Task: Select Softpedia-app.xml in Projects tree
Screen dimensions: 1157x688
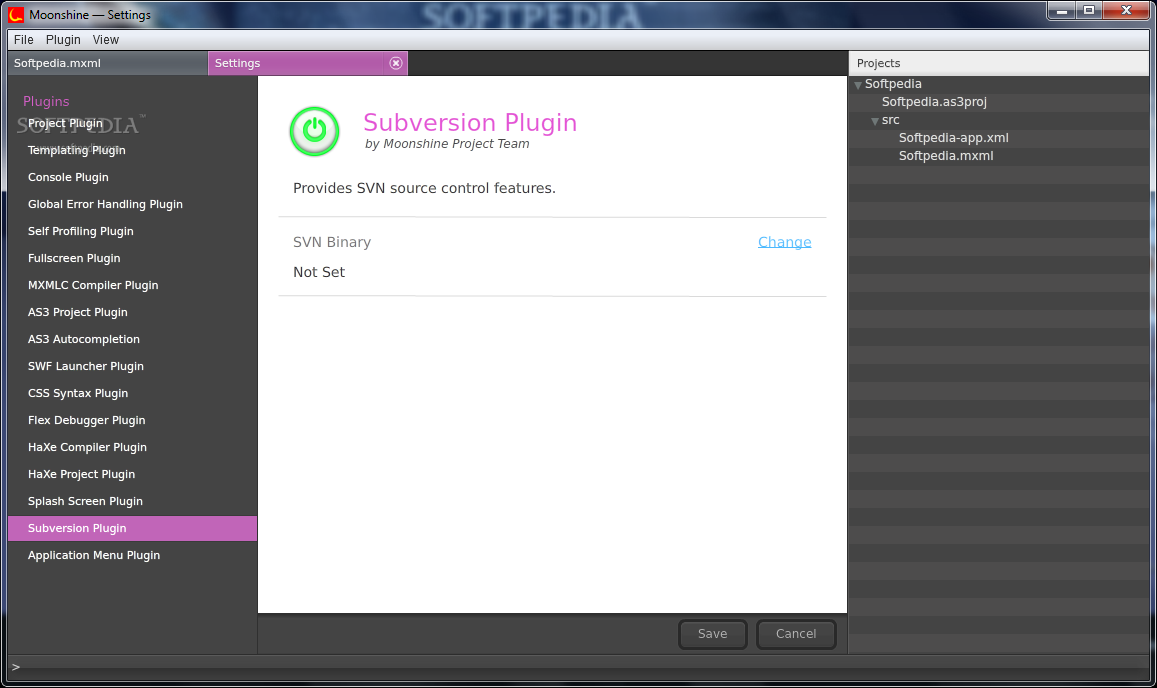Action: point(998,138)
